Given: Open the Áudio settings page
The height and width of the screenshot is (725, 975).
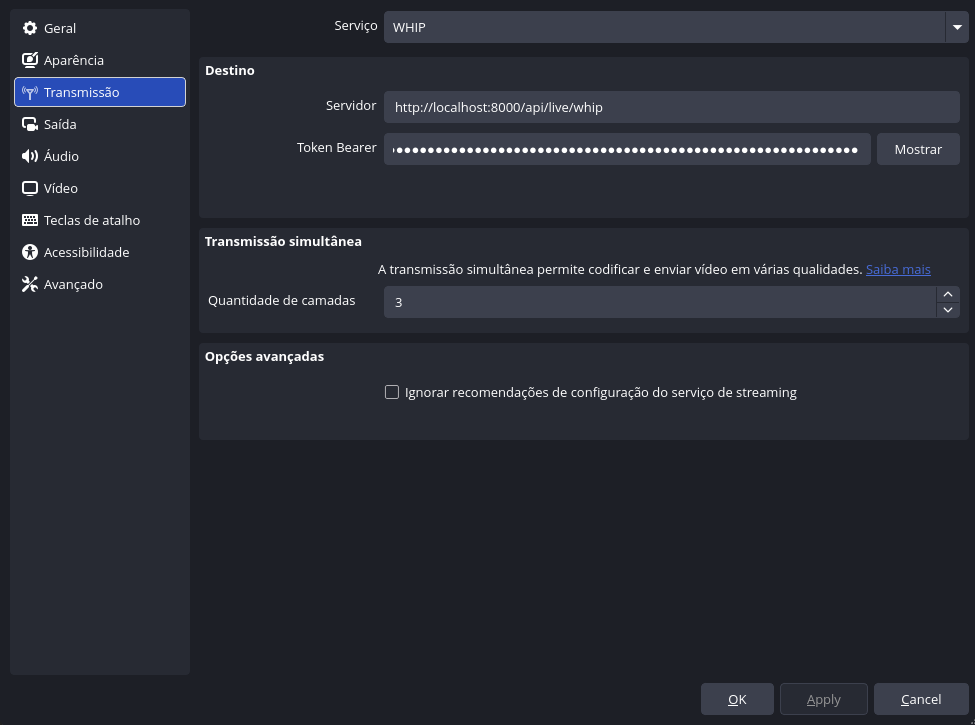Looking at the screenshot, I should [x=99, y=156].
